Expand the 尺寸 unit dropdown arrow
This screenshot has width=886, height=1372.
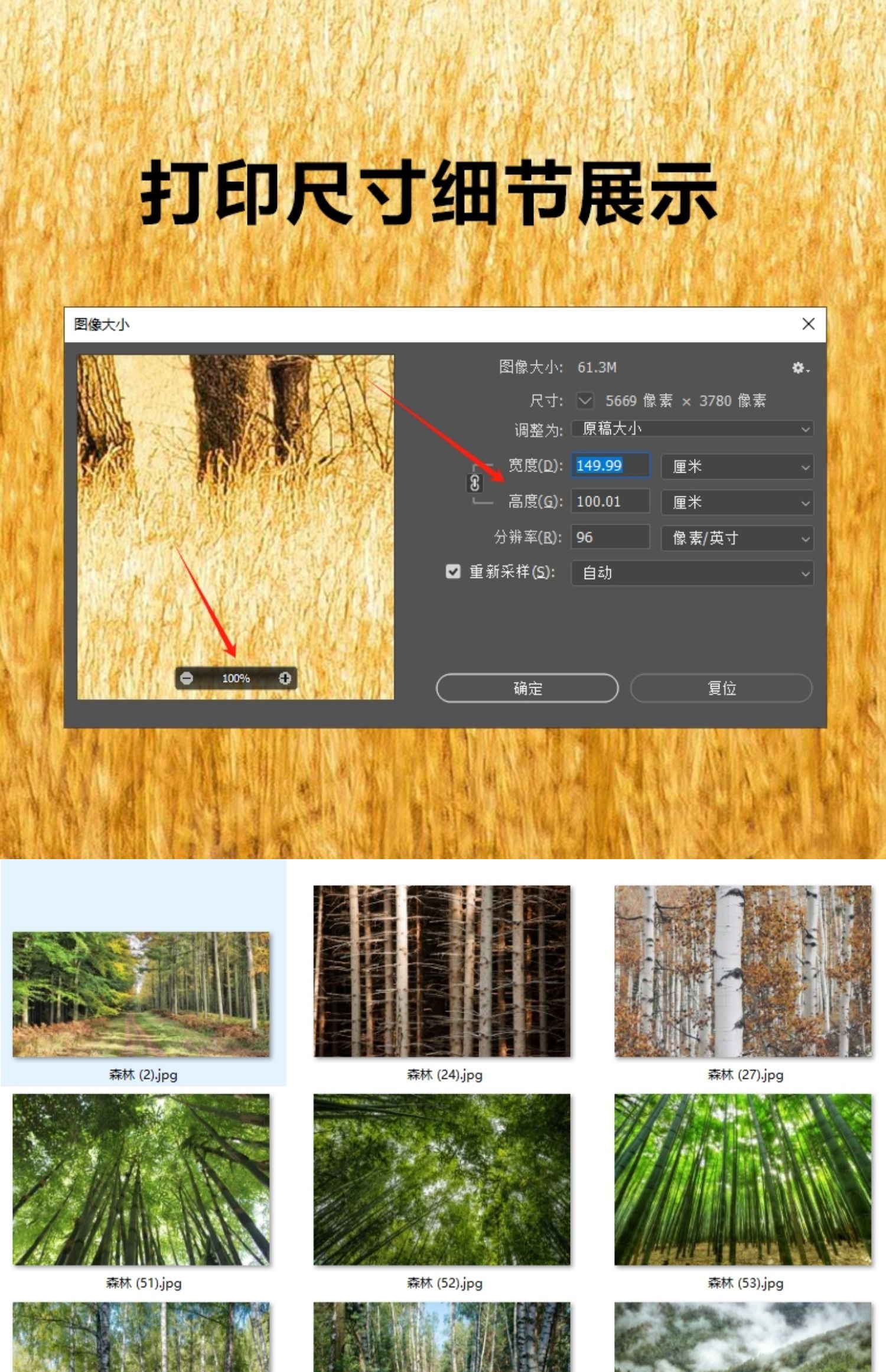(x=585, y=401)
